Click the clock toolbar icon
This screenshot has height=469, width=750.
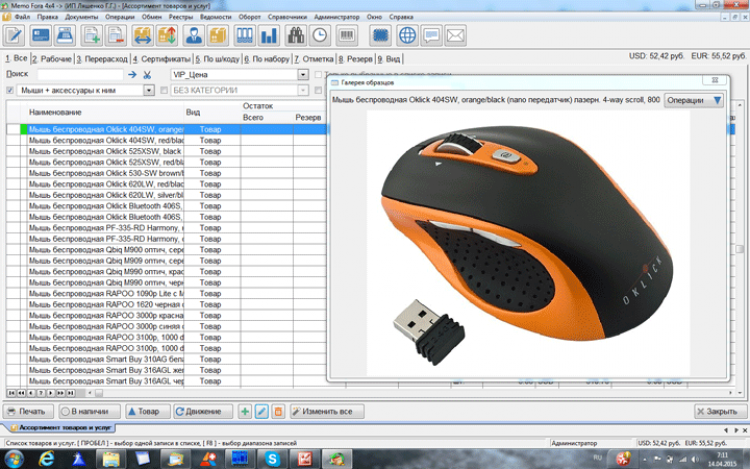[x=320, y=36]
